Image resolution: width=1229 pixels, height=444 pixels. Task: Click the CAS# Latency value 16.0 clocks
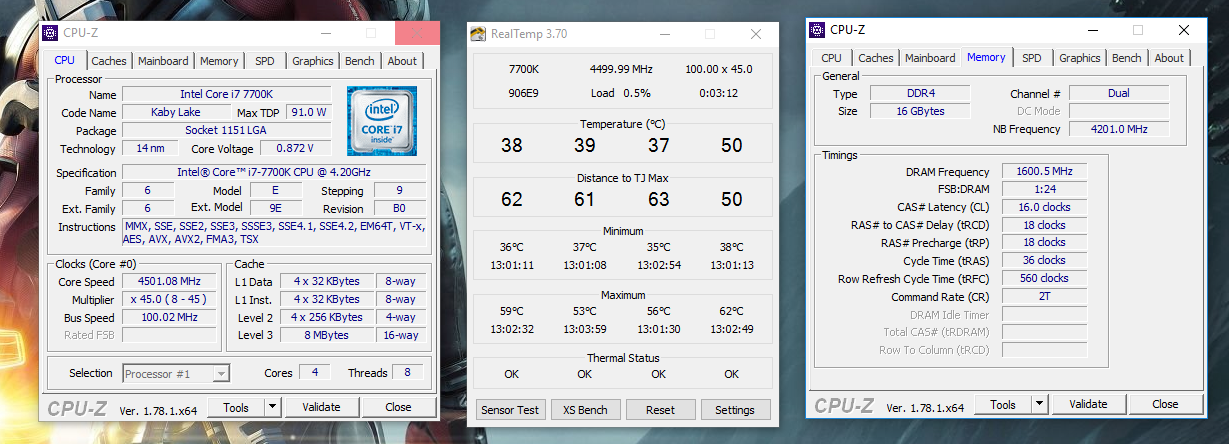tap(1044, 207)
